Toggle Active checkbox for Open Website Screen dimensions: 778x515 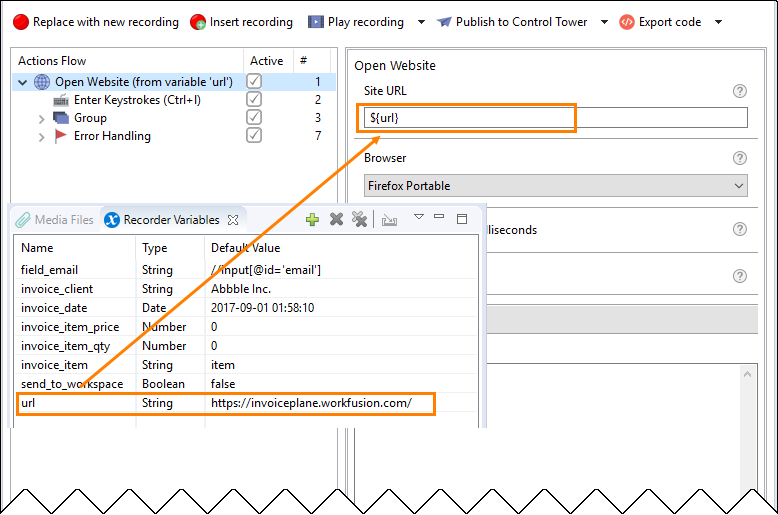[254, 81]
